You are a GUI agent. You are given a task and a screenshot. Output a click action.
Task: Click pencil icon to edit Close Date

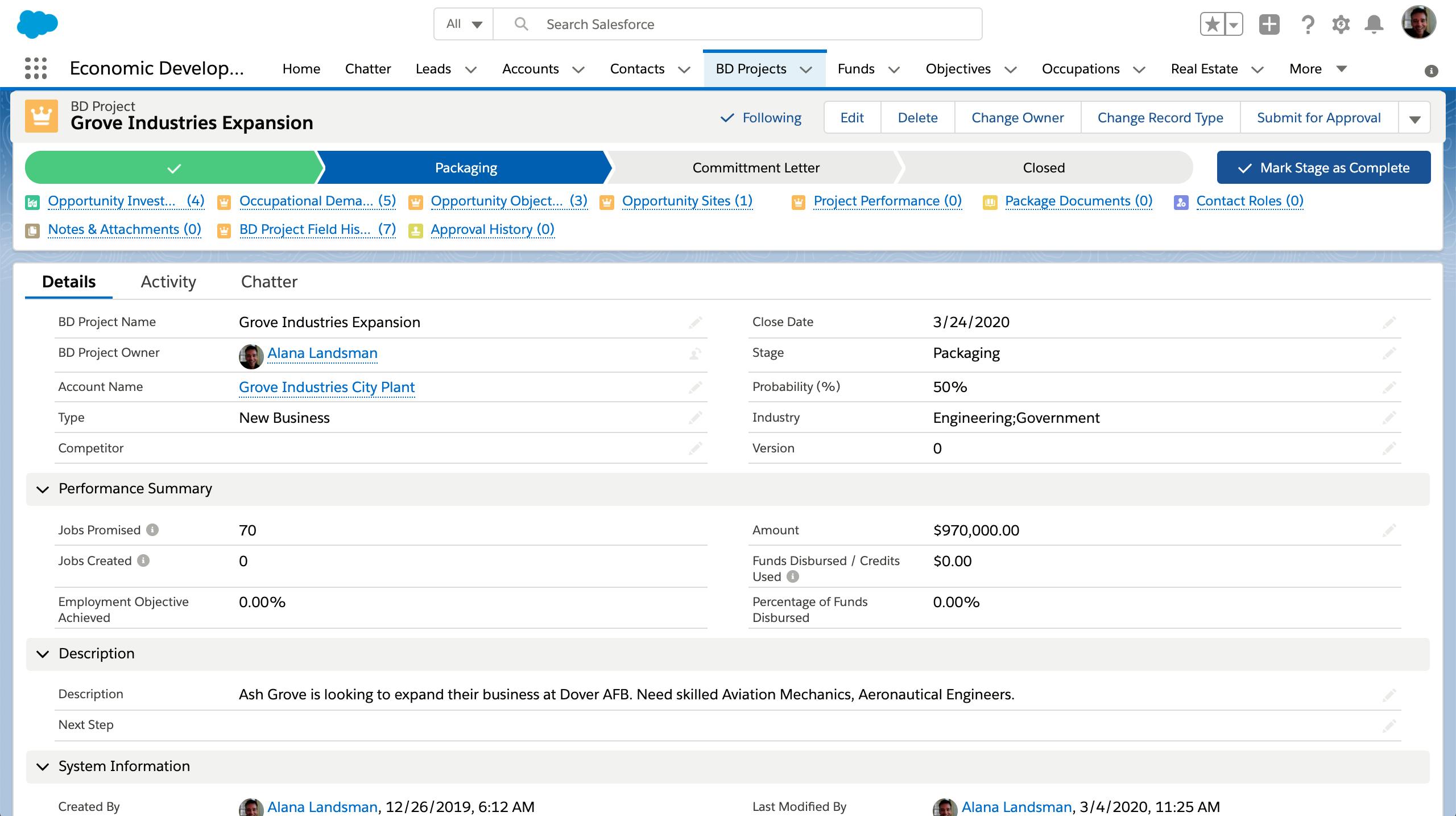pyautogui.click(x=1389, y=323)
